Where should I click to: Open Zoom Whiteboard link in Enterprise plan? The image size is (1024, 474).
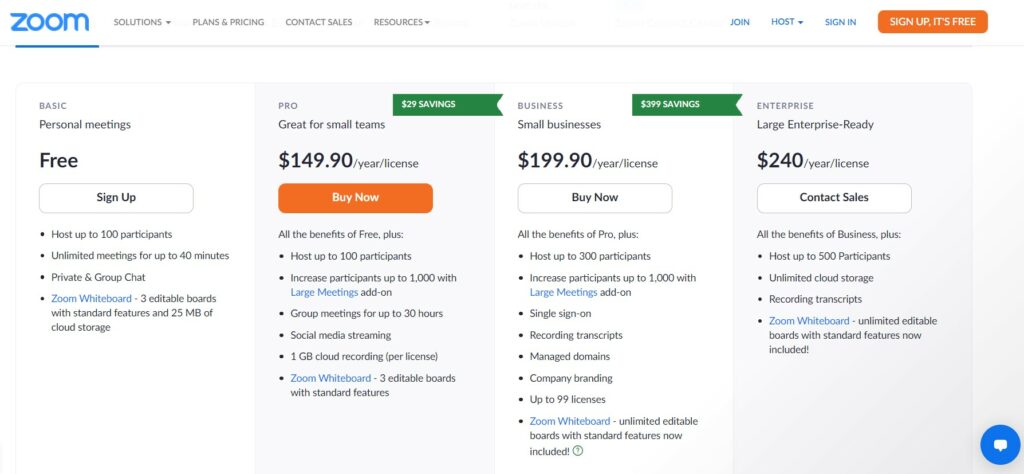tap(809, 321)
